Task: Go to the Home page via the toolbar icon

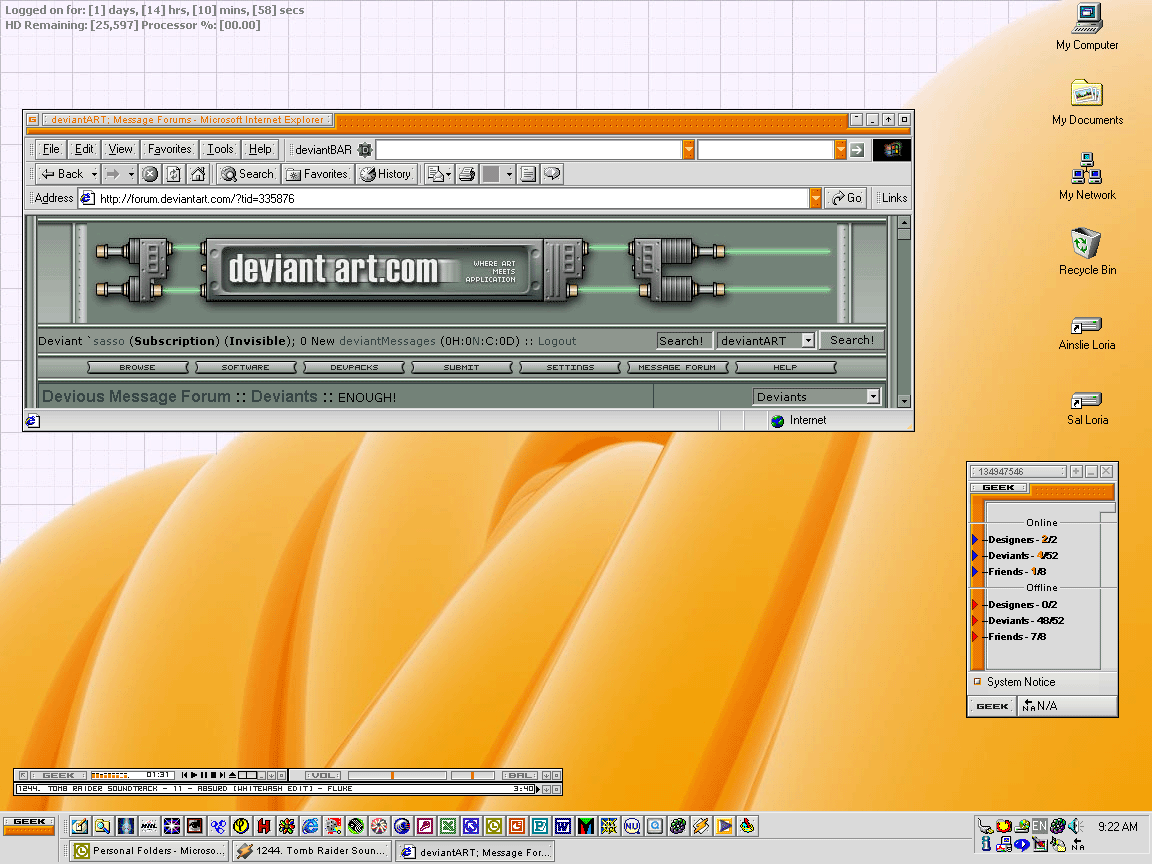Action: point(198,174)
